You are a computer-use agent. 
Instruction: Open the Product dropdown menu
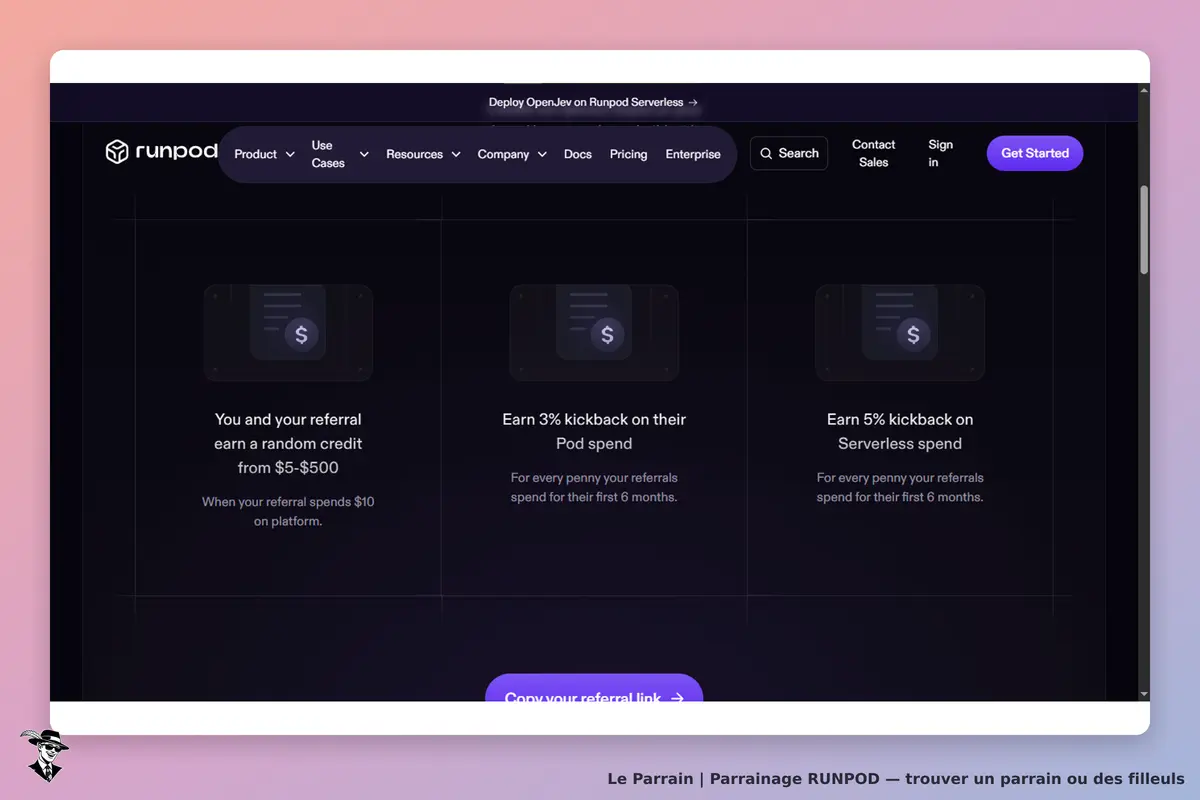click(265, 154)
